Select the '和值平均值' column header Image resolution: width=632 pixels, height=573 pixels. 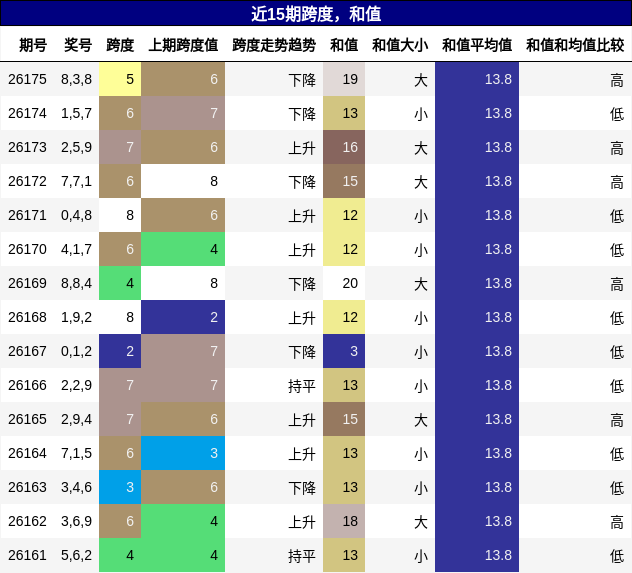[477, 45]
